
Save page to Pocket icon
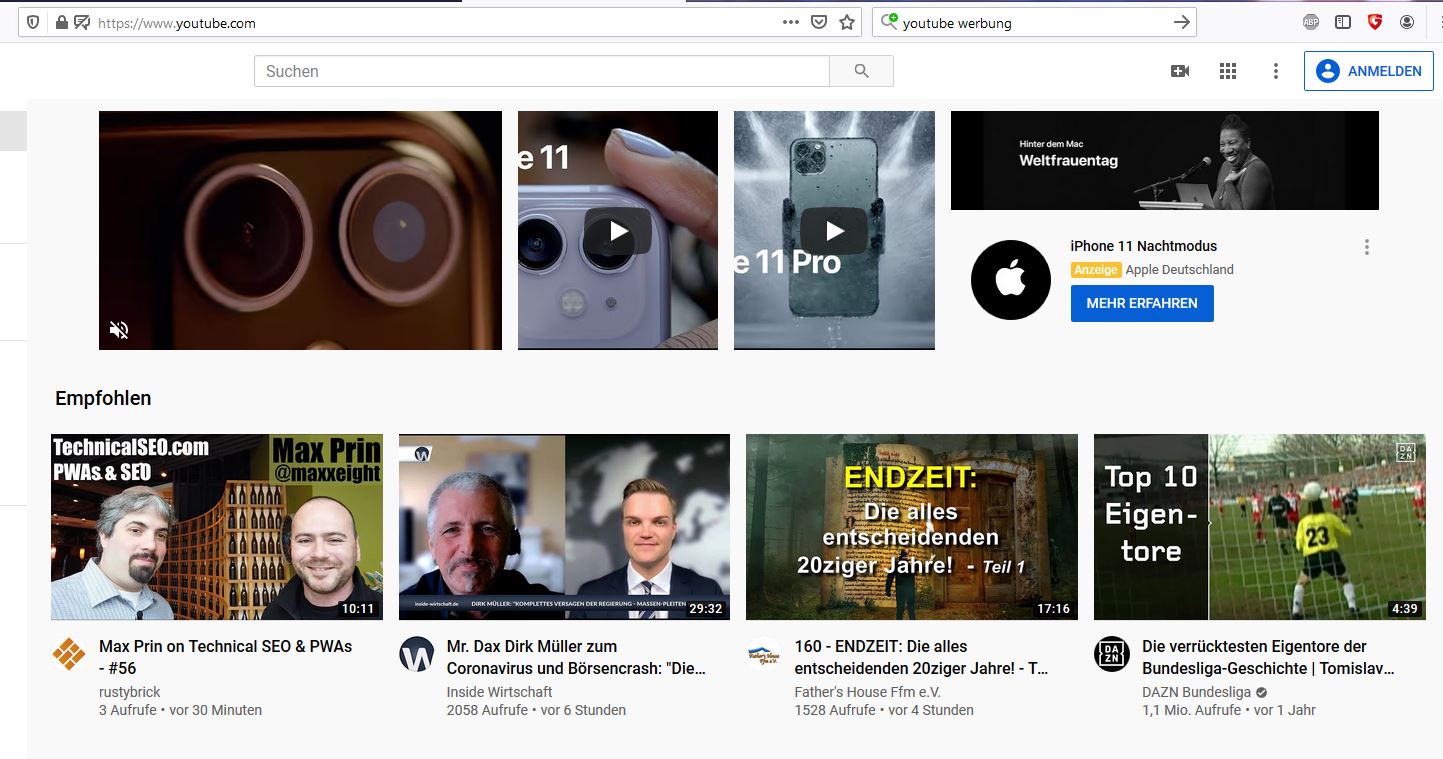tap(819, 22)
